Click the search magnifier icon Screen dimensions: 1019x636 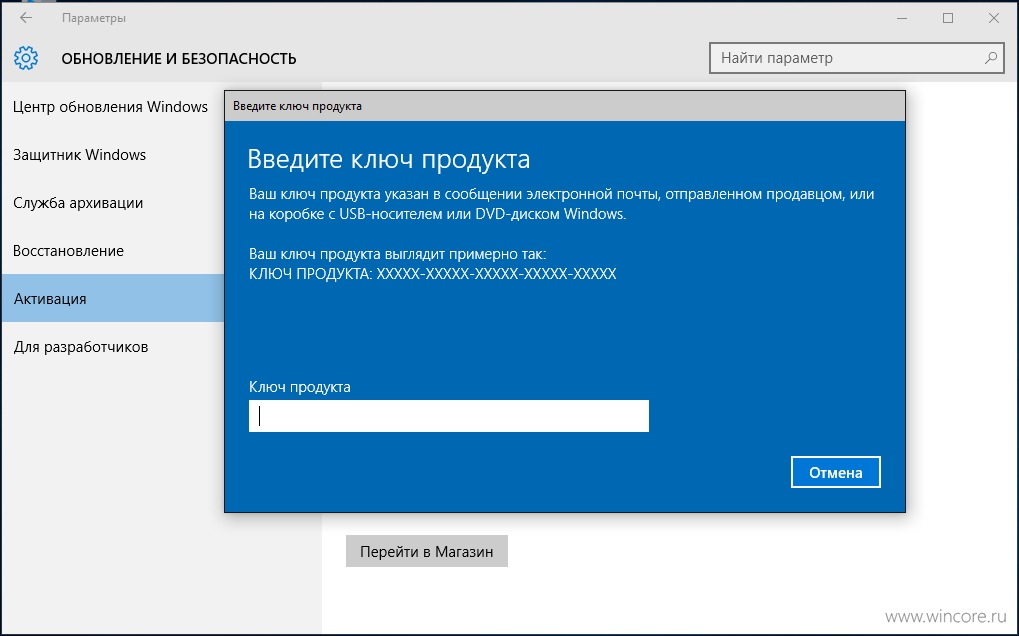[990, 58]
